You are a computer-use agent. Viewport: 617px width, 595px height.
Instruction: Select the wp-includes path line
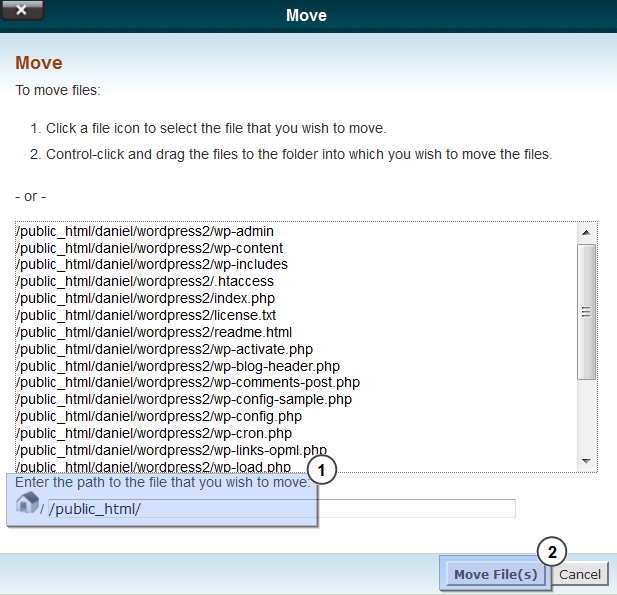point(152,264)
